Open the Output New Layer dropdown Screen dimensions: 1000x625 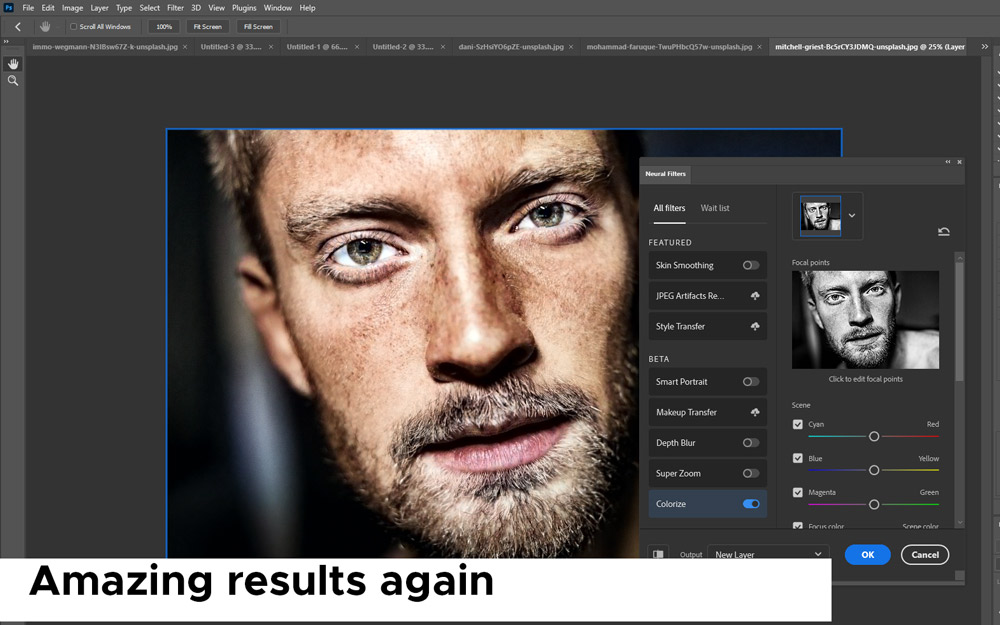767,553
